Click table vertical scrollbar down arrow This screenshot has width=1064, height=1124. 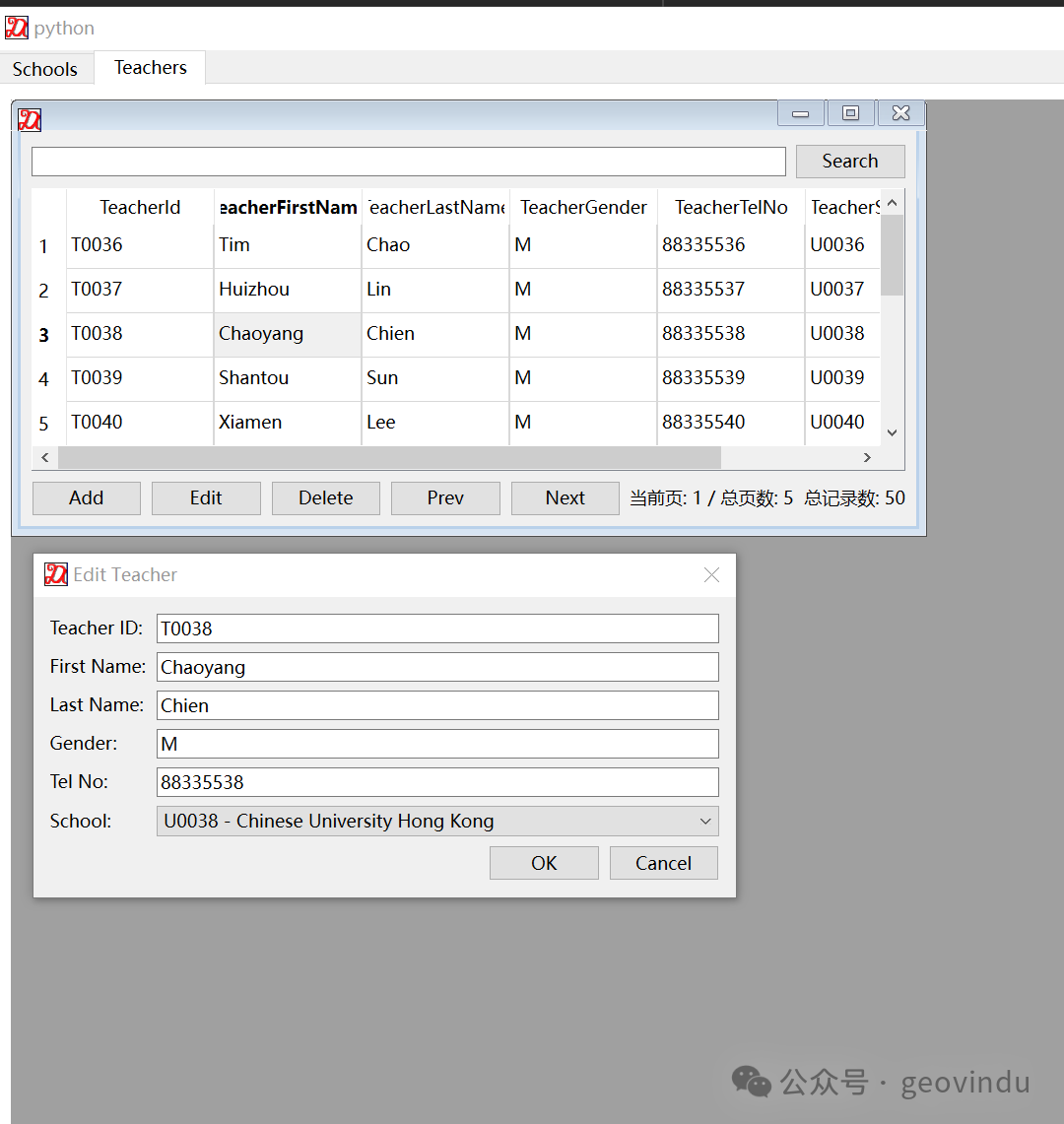892,432
